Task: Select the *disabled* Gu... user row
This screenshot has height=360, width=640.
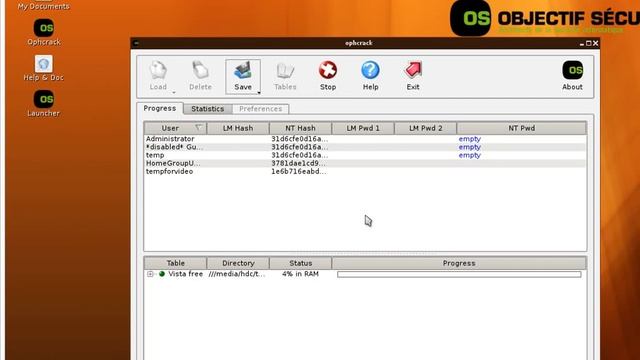Action: point(365,147)
